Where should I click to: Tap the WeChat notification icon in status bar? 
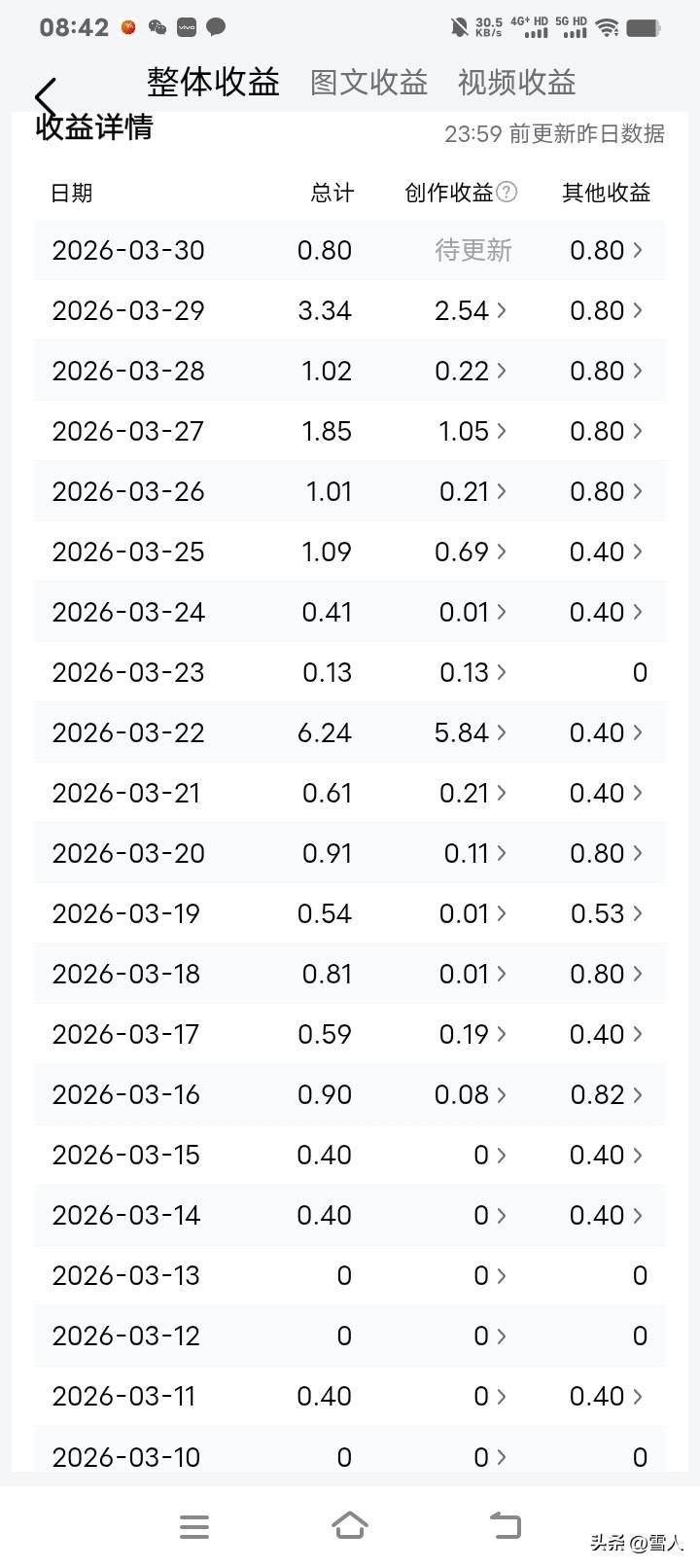(157, 27)
